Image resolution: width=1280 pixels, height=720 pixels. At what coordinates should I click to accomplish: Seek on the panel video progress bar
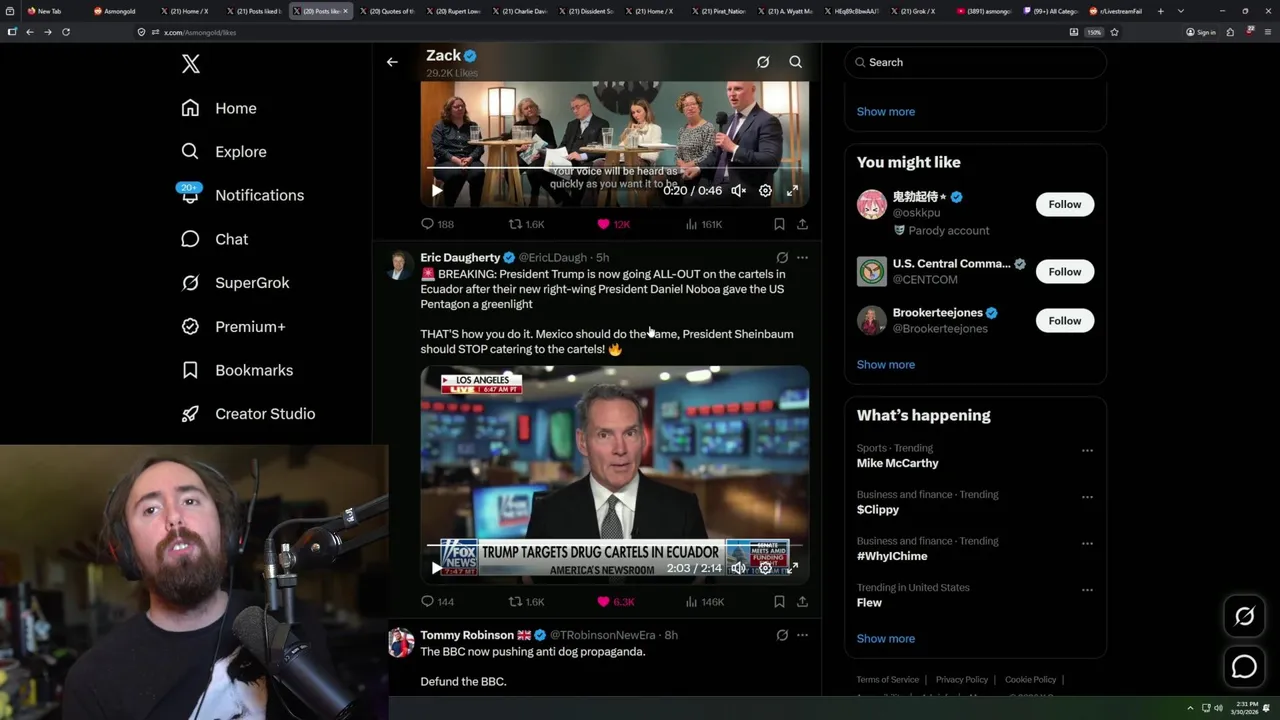[x=615, y=168]
